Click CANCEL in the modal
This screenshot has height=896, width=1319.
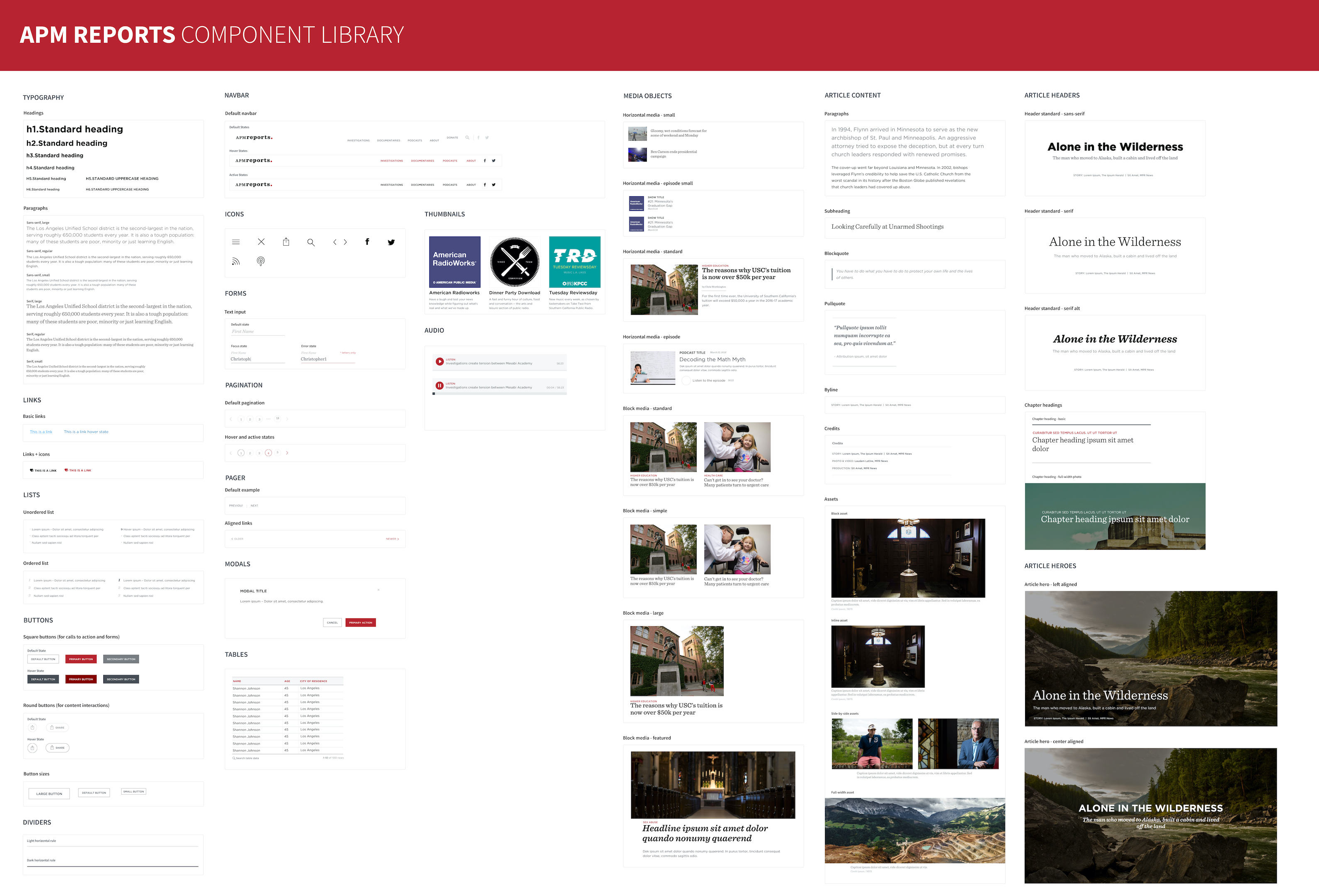(332, 623)
